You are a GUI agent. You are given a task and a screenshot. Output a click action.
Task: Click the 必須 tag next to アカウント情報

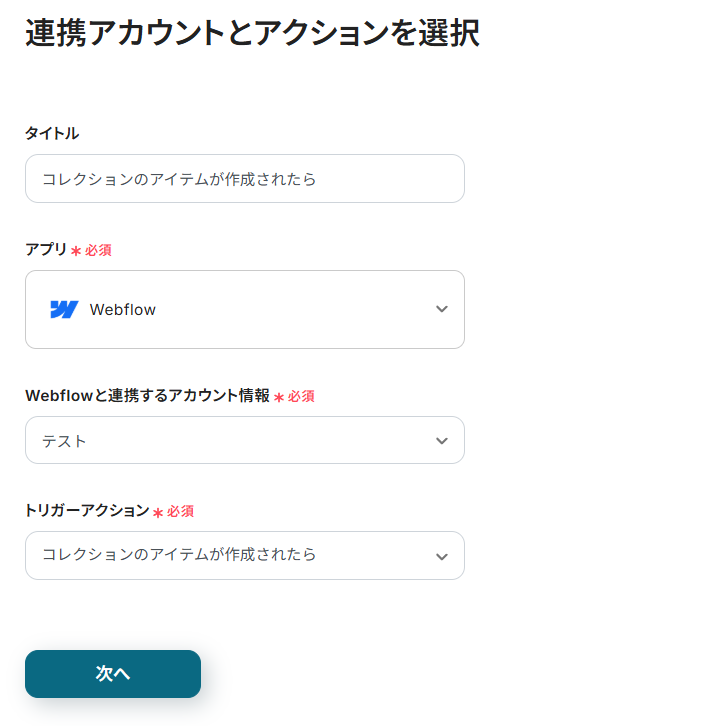301,396
